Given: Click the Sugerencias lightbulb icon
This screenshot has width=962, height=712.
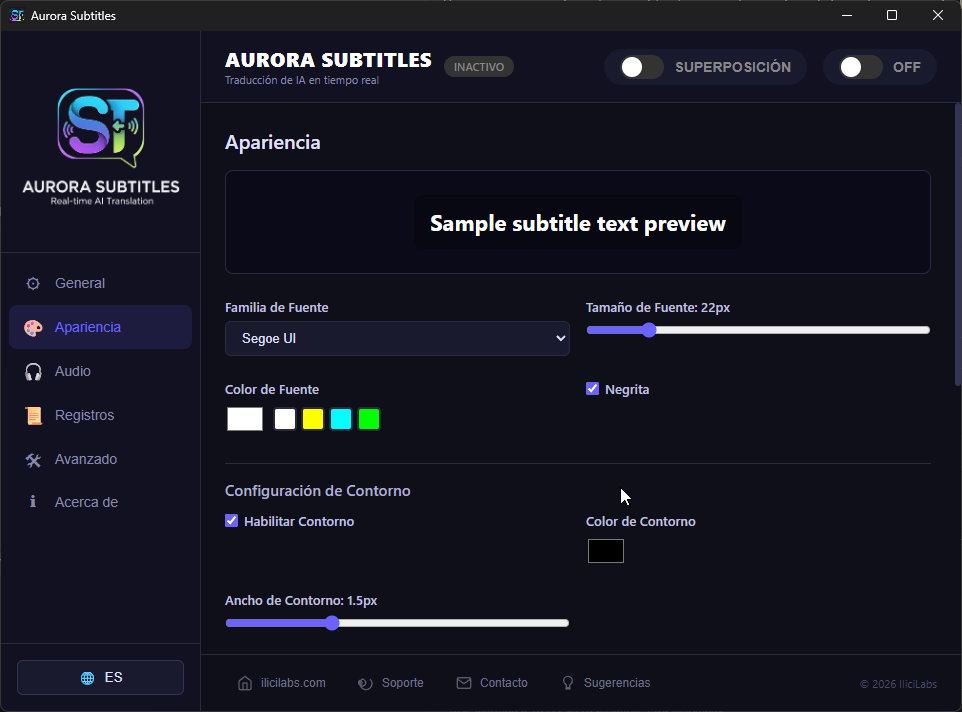Looking at the screenshot, I should 568,683.
